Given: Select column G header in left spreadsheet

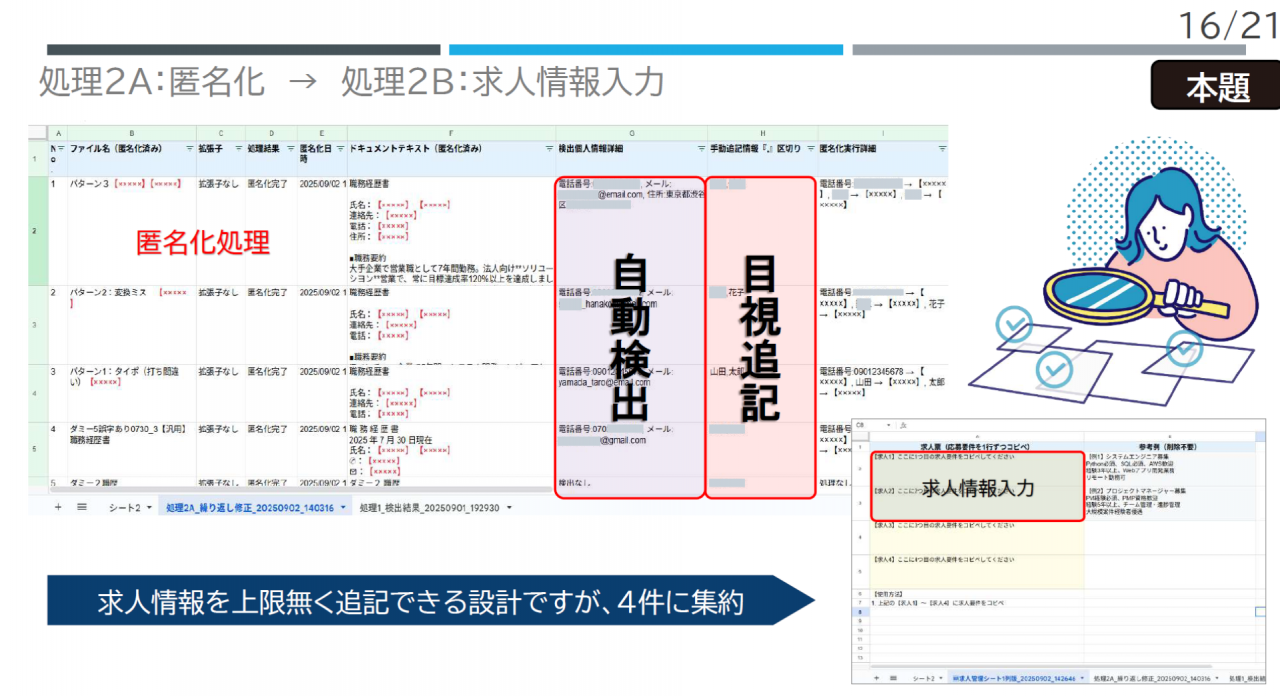Looking at the screenshot, I should click(631, 132).
